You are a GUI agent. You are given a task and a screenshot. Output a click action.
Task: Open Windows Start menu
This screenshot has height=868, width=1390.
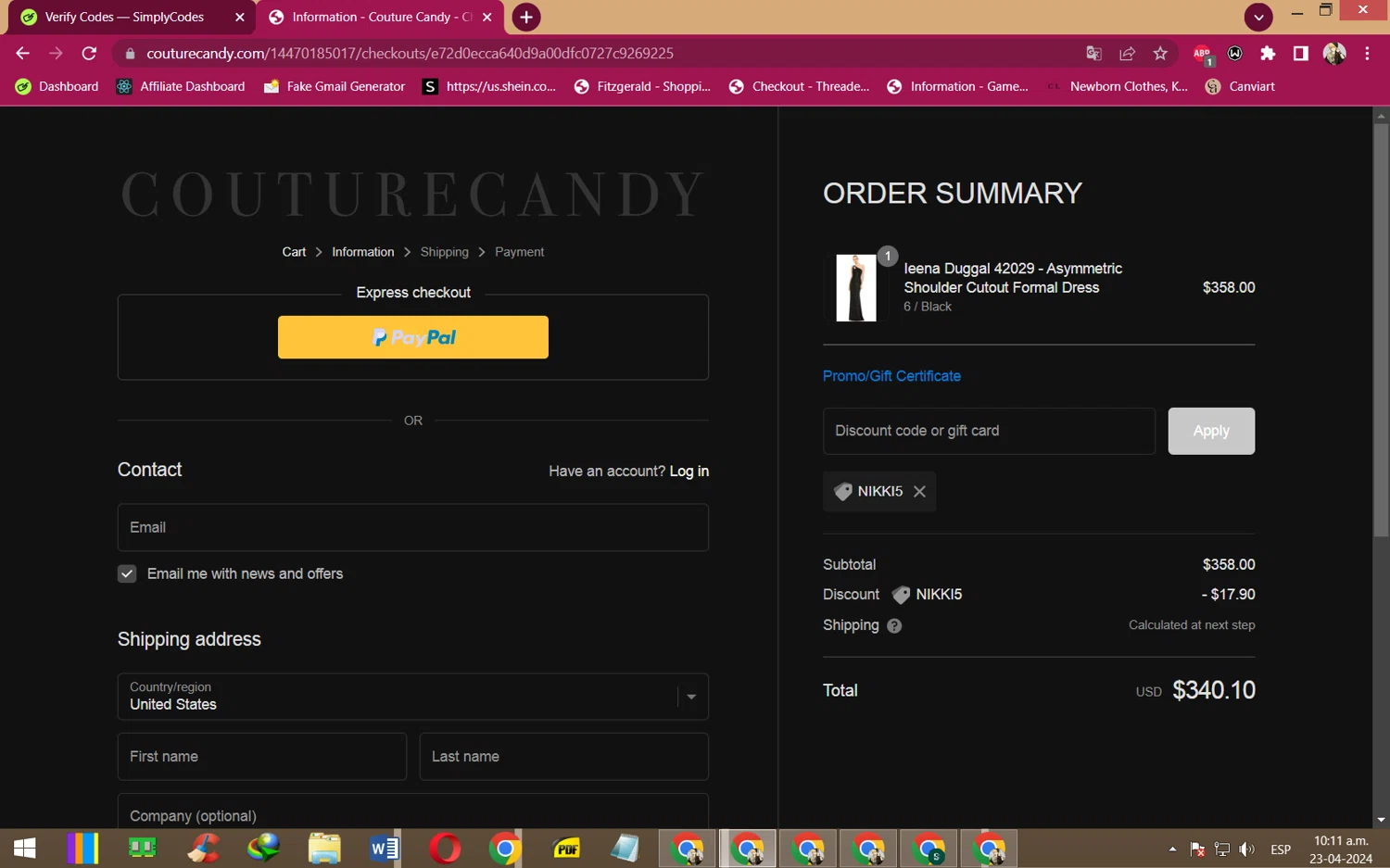(25, 848)
